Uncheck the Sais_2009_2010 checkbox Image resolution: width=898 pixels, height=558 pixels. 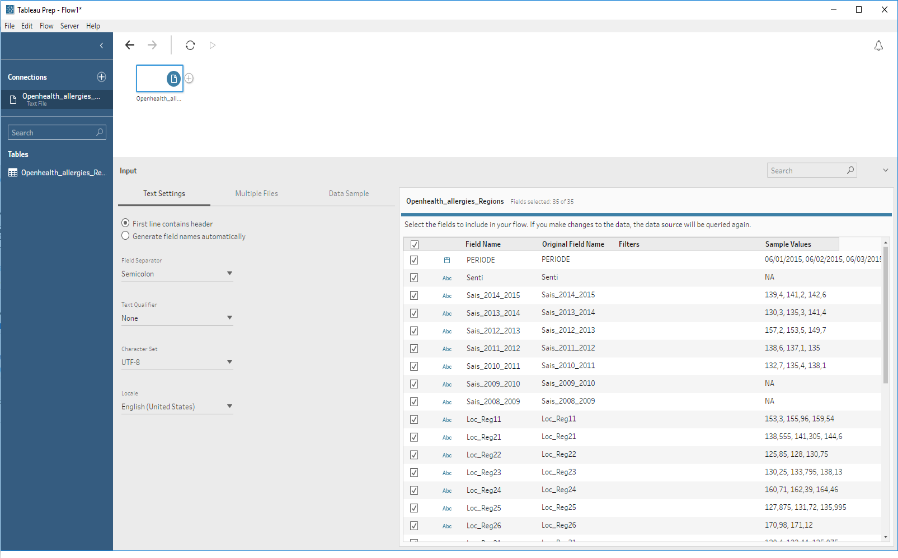[414, 384]
